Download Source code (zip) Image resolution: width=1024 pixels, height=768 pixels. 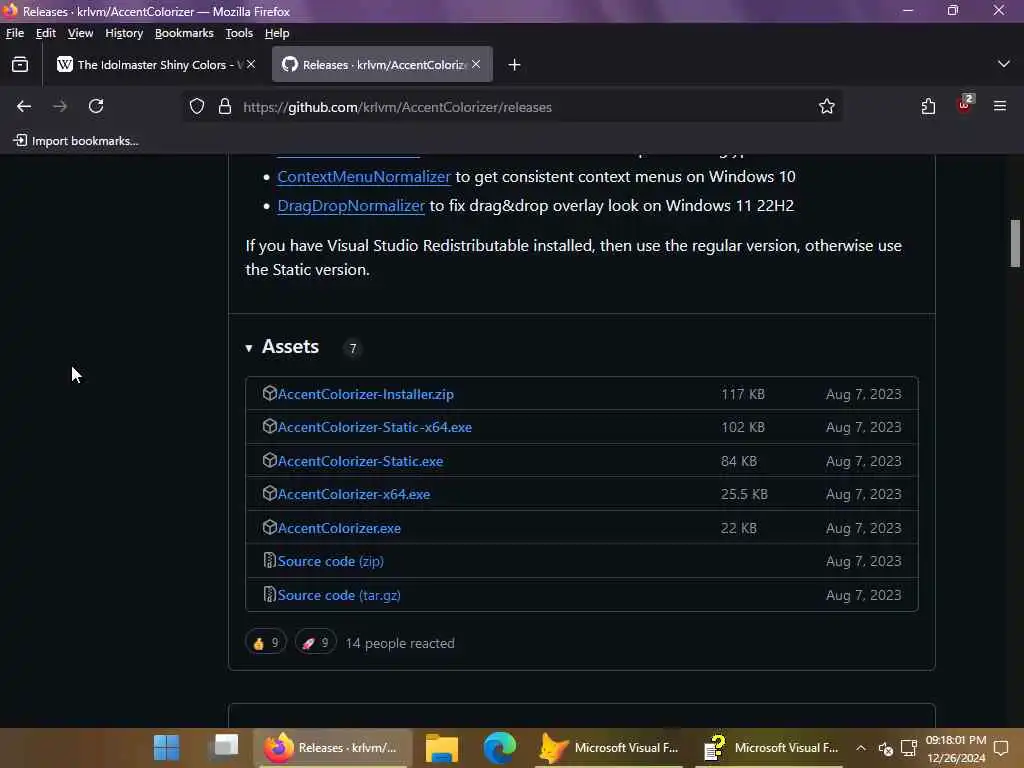pyautogui.click(x=330, y=562)
